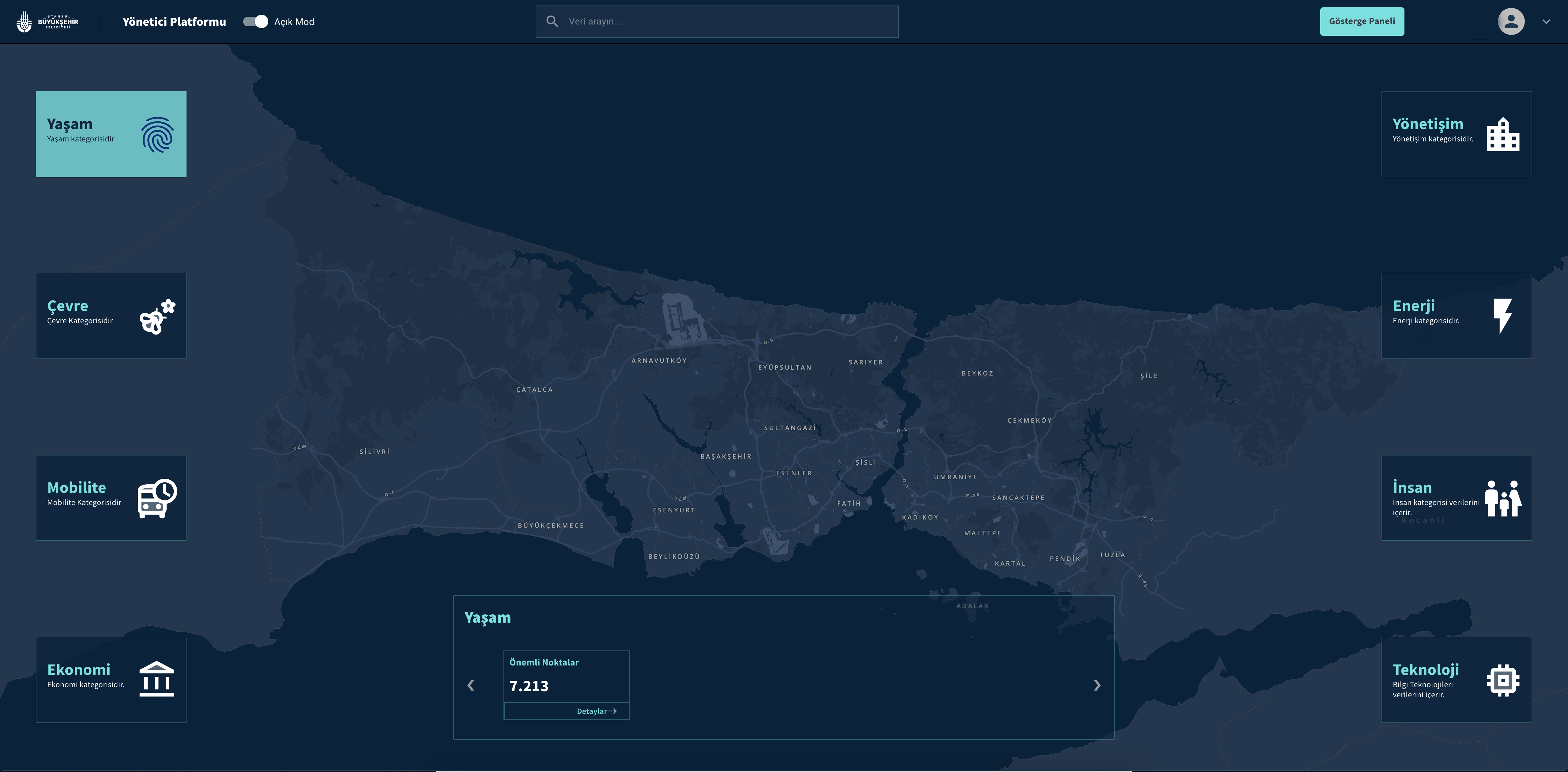
Task: Toggle the Açık Mod switch
Action: [256, 21]
